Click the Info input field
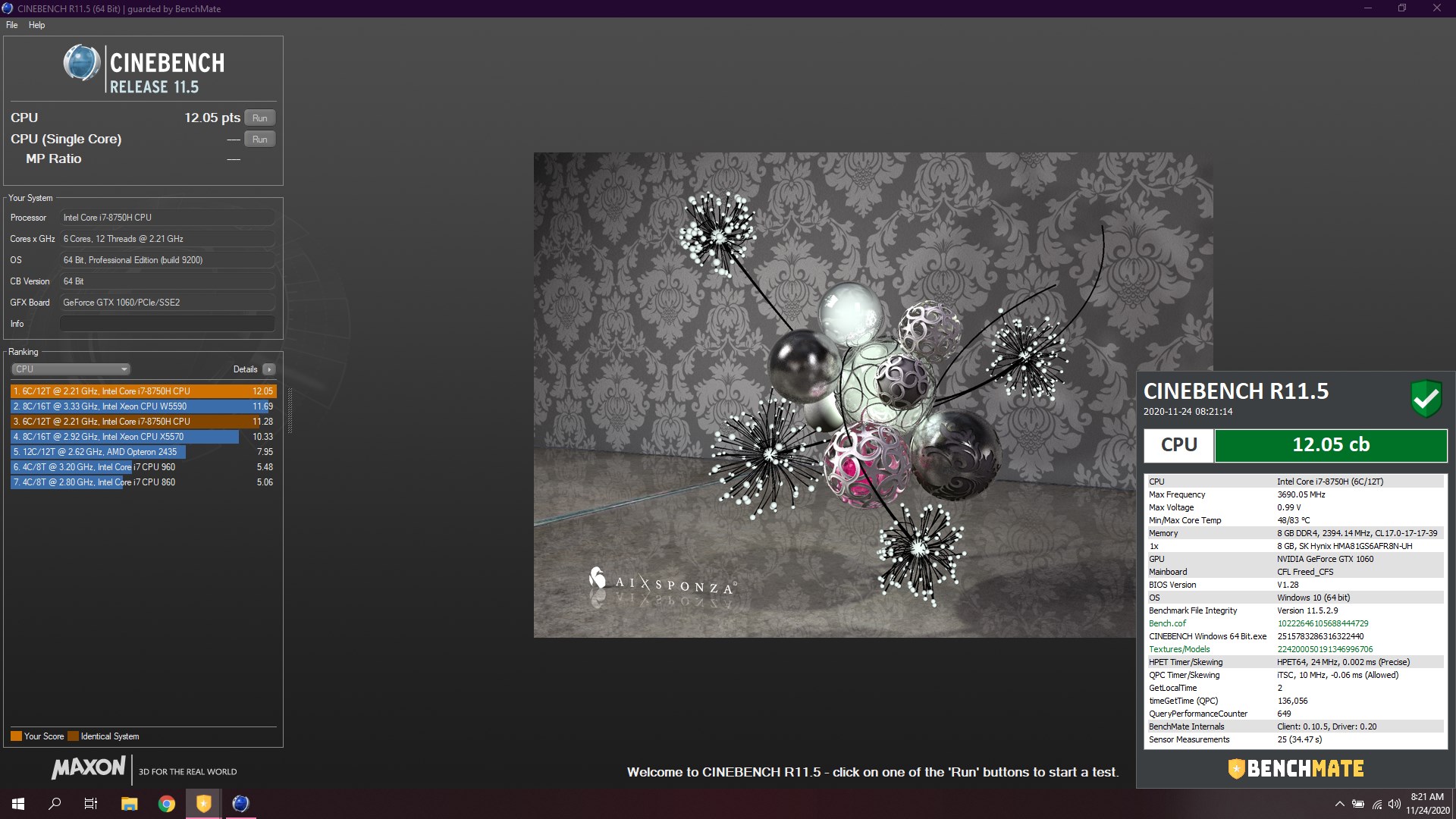 pos(168,324)
